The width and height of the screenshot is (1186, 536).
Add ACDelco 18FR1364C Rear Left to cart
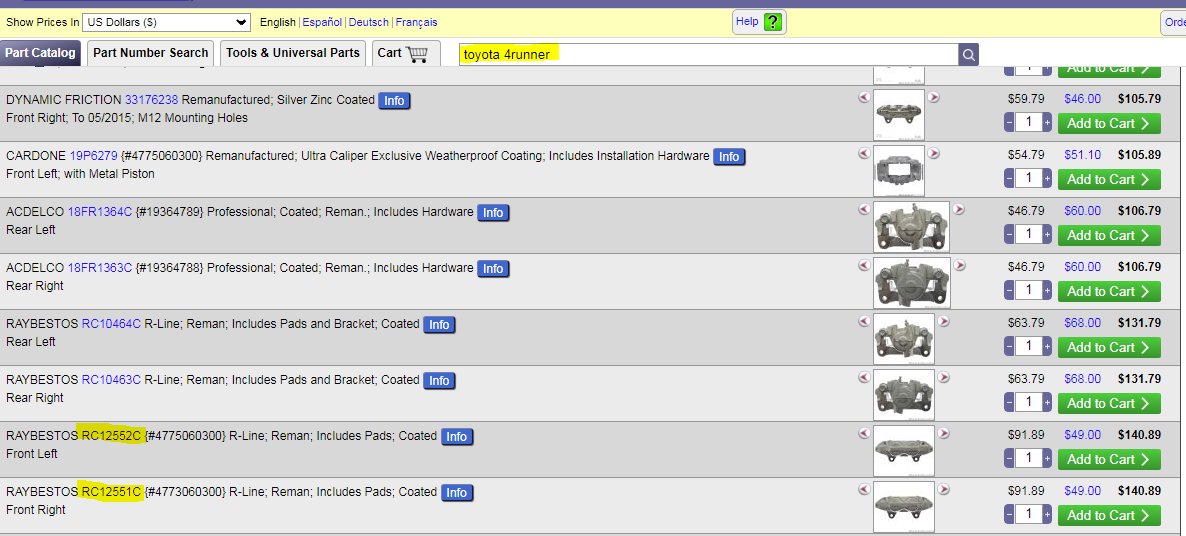pos(1109,235)
